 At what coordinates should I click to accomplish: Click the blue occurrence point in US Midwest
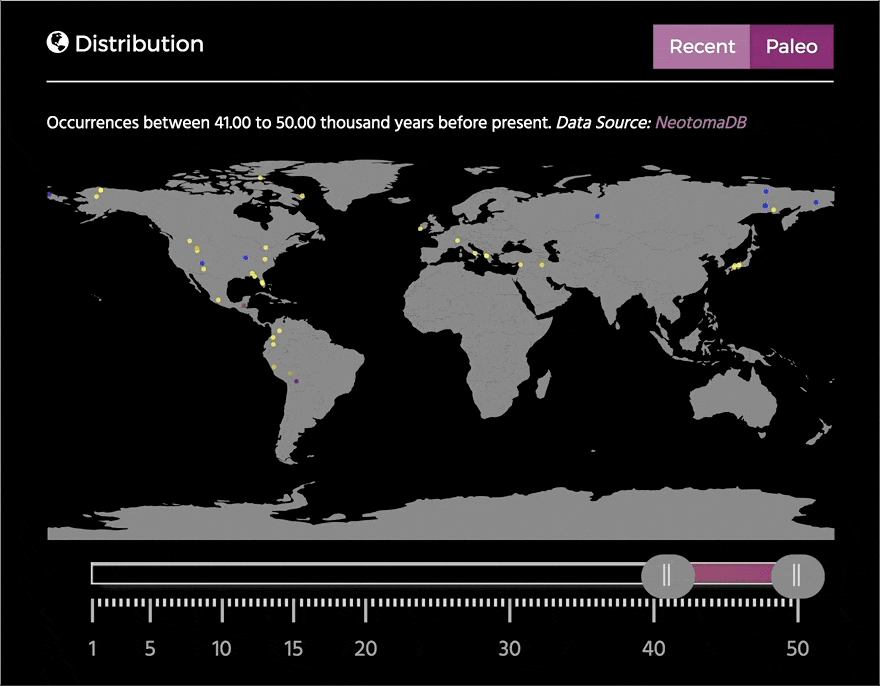pos(245,256)
